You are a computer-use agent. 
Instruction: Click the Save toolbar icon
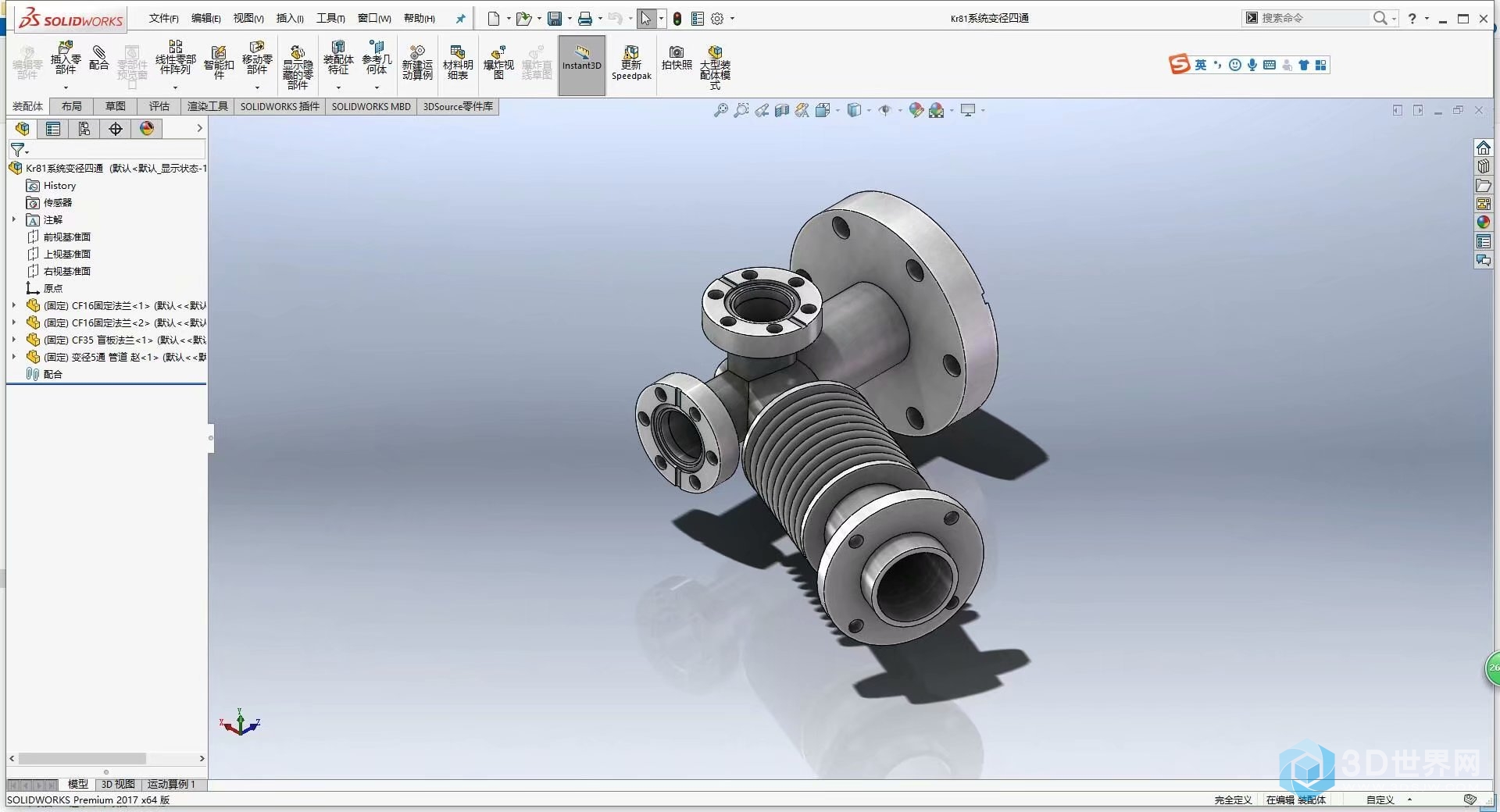click(555, 19)
